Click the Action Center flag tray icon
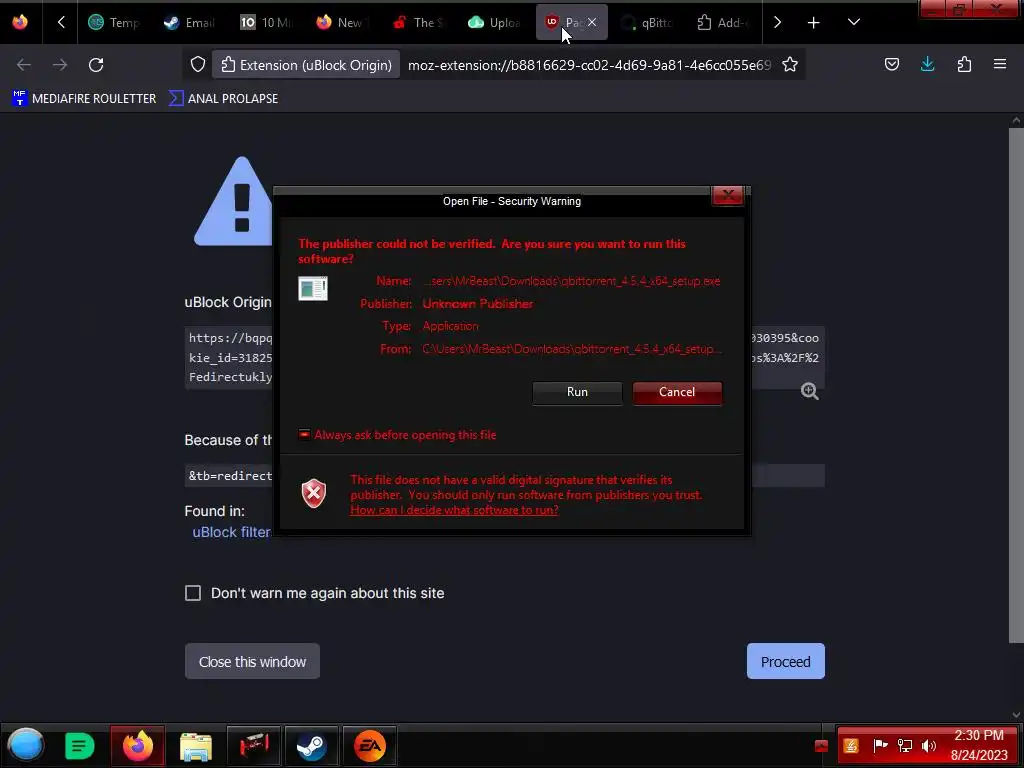 pos(880,745)
